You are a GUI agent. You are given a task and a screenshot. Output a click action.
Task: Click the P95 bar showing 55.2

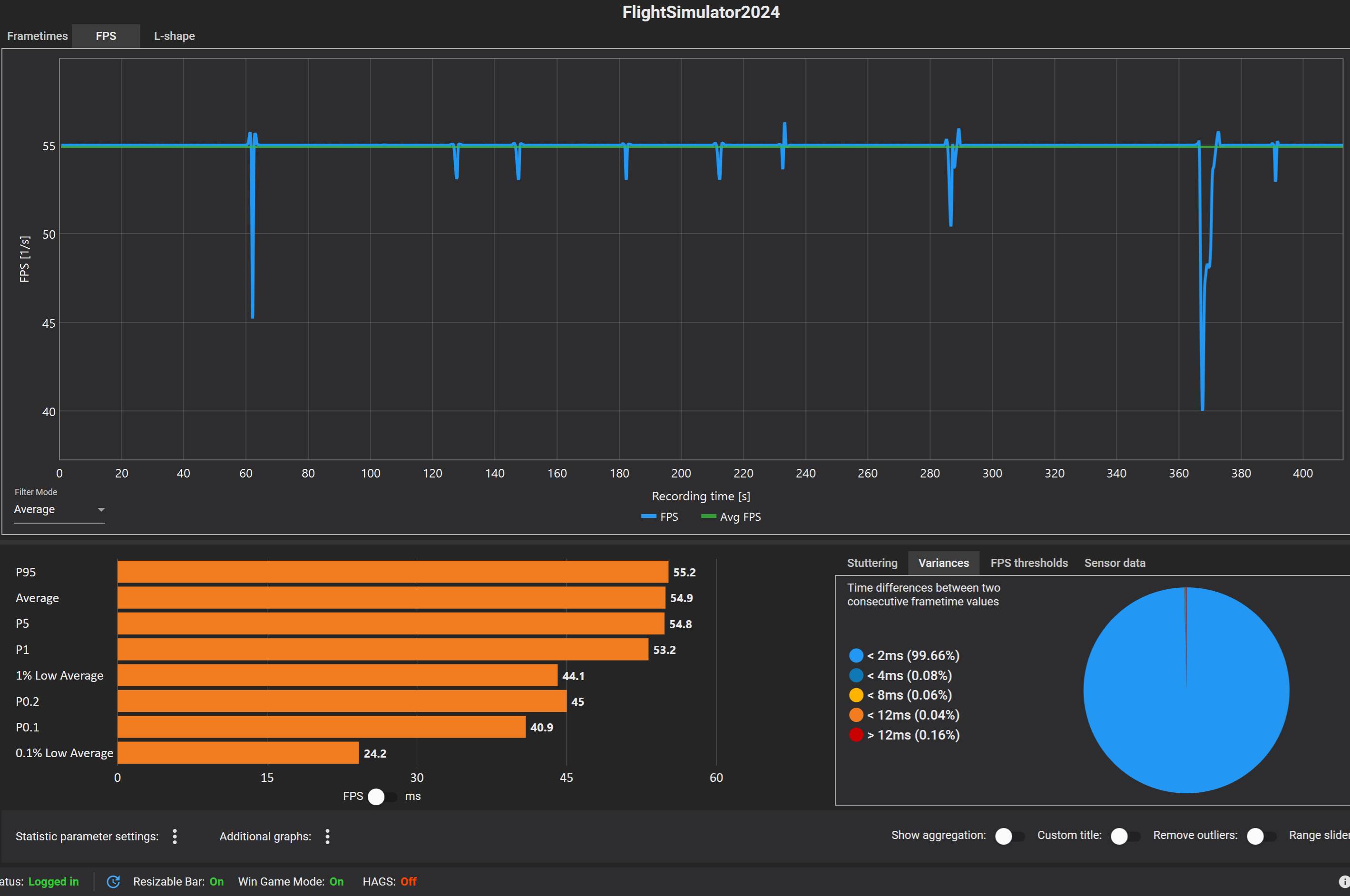click(392, 572)
